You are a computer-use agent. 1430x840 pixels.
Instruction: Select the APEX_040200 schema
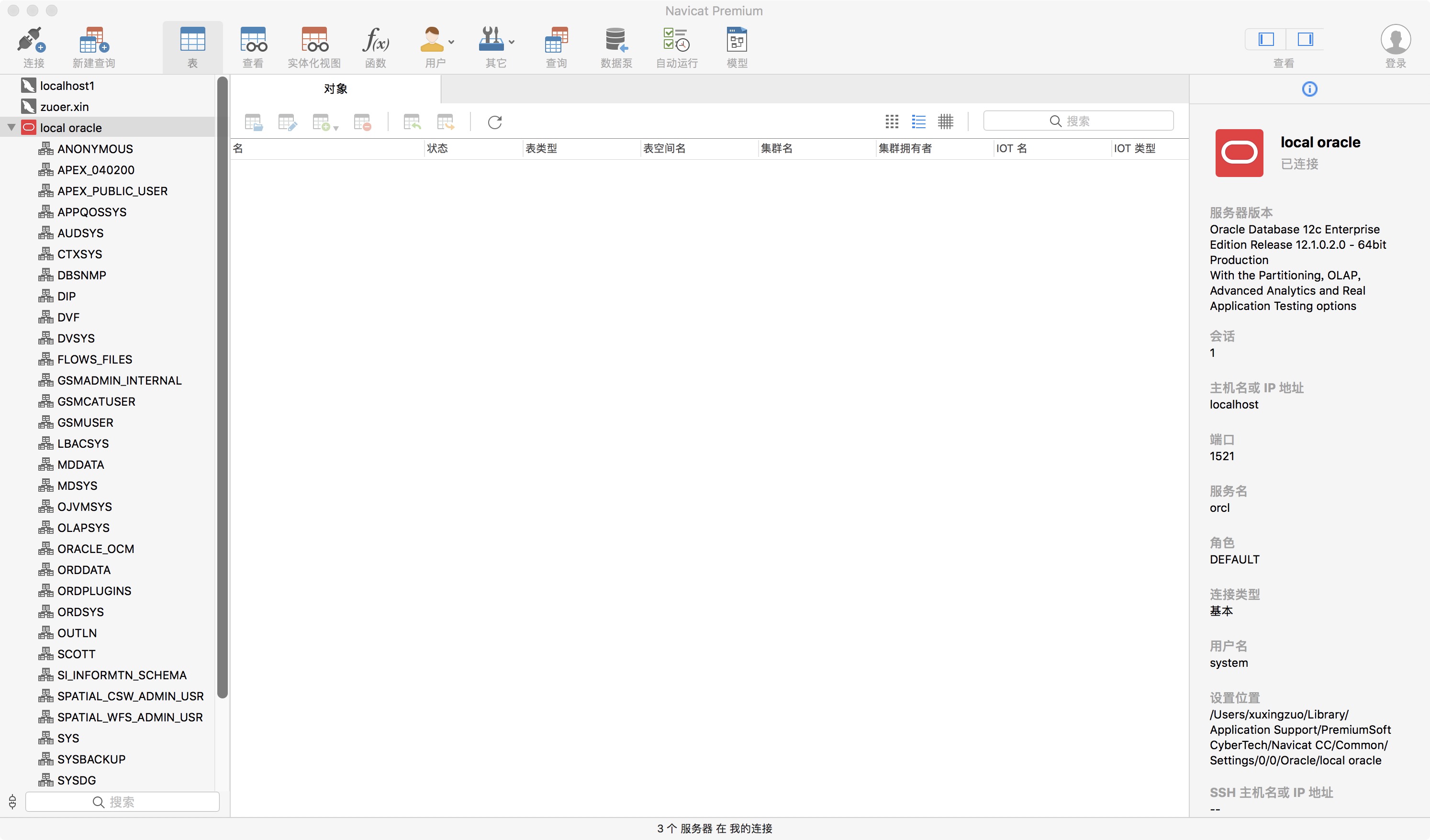(95, 170)
